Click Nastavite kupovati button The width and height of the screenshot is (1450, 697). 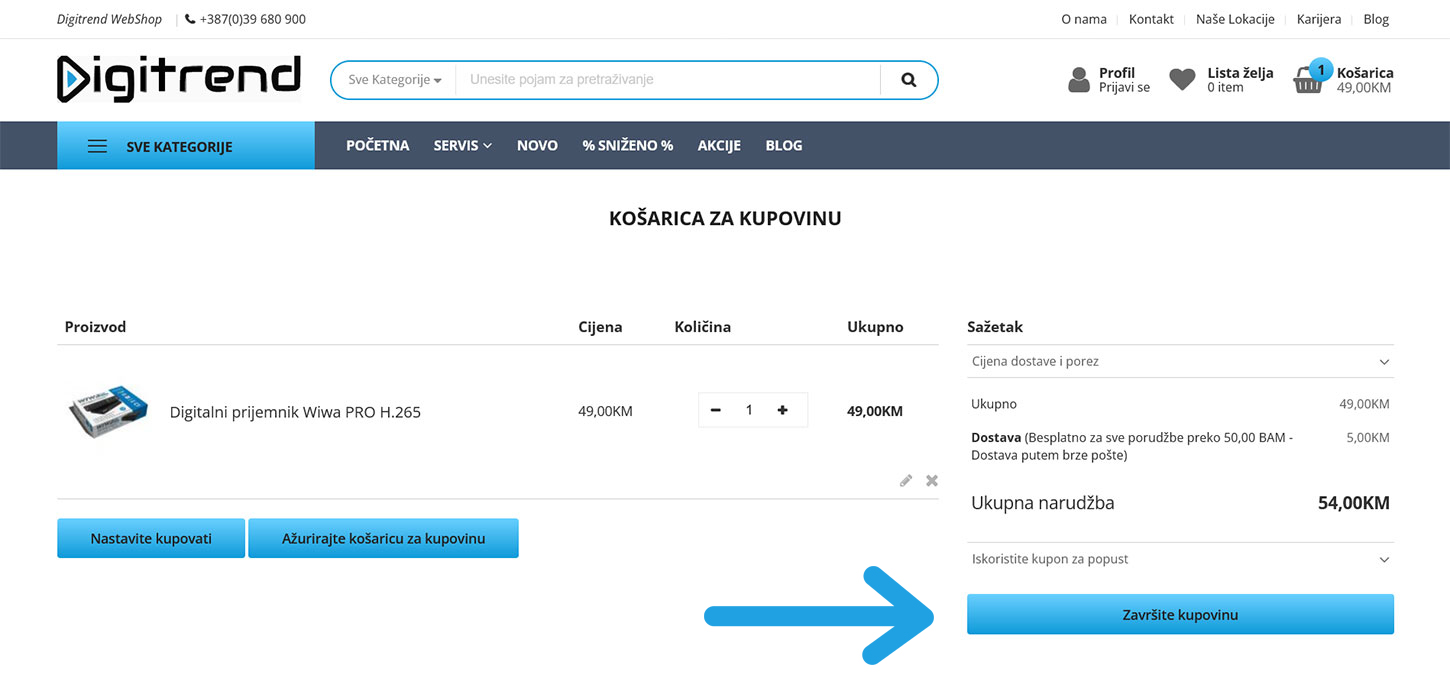click(151, 538)
